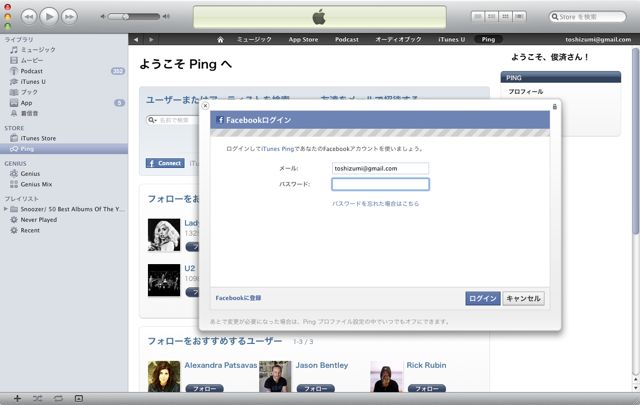Click the パスワード input field
Screen dimensions: 640x405
[380, 184]
